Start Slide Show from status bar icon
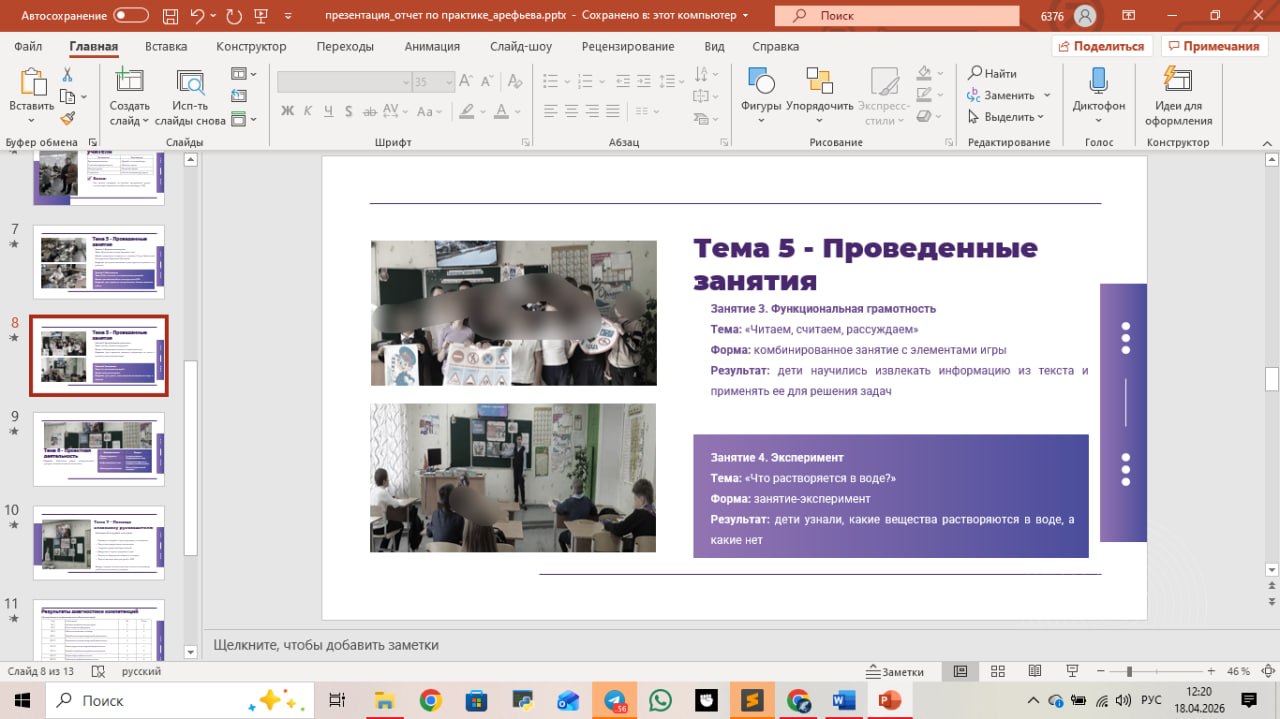Screen dimensions: 1280x719 tap(1072, 671)
